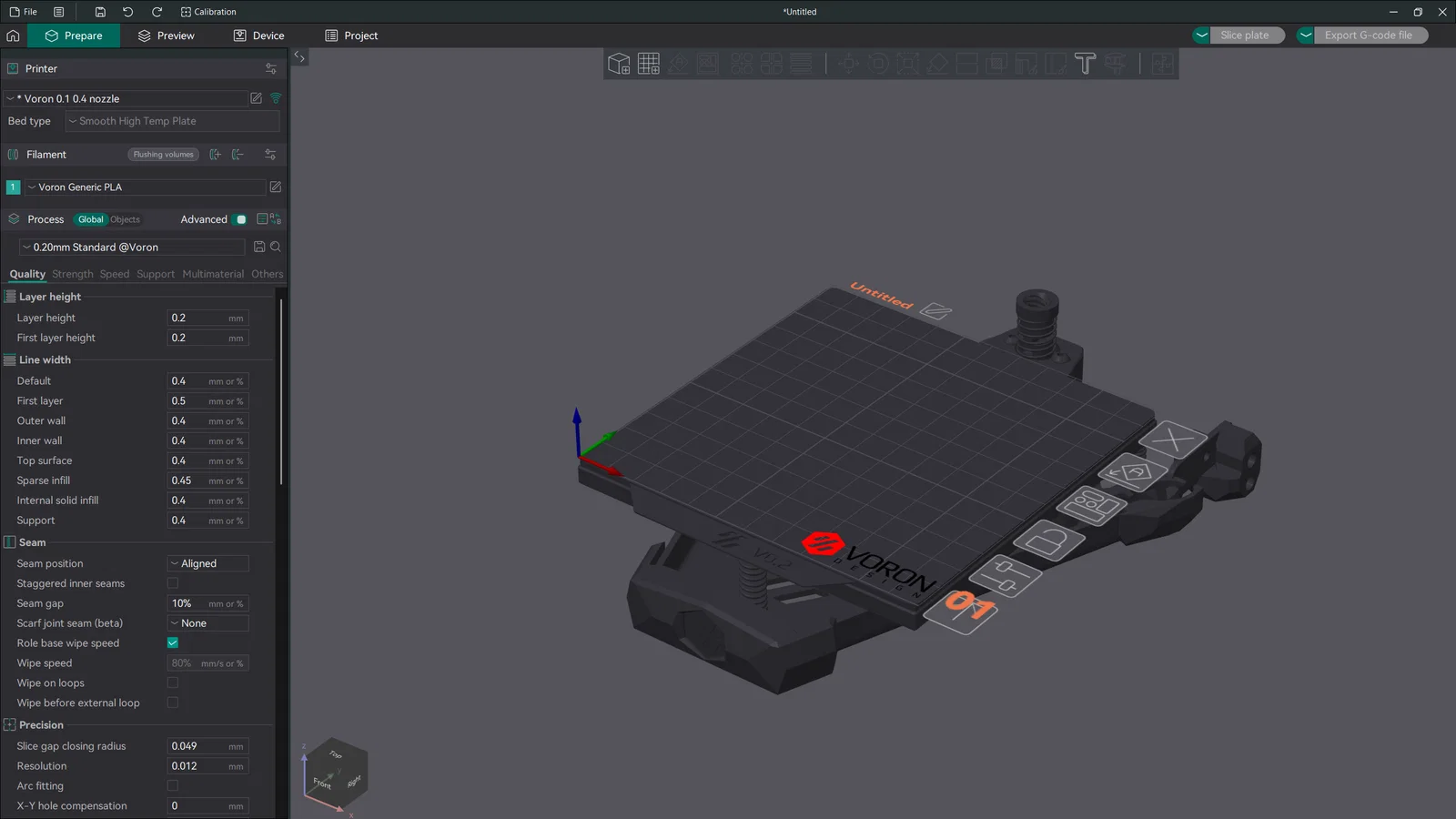Open the Speed settings tab
This screenshot has width=1456, height=819.
pyautogui.click(x=115, y=274)
